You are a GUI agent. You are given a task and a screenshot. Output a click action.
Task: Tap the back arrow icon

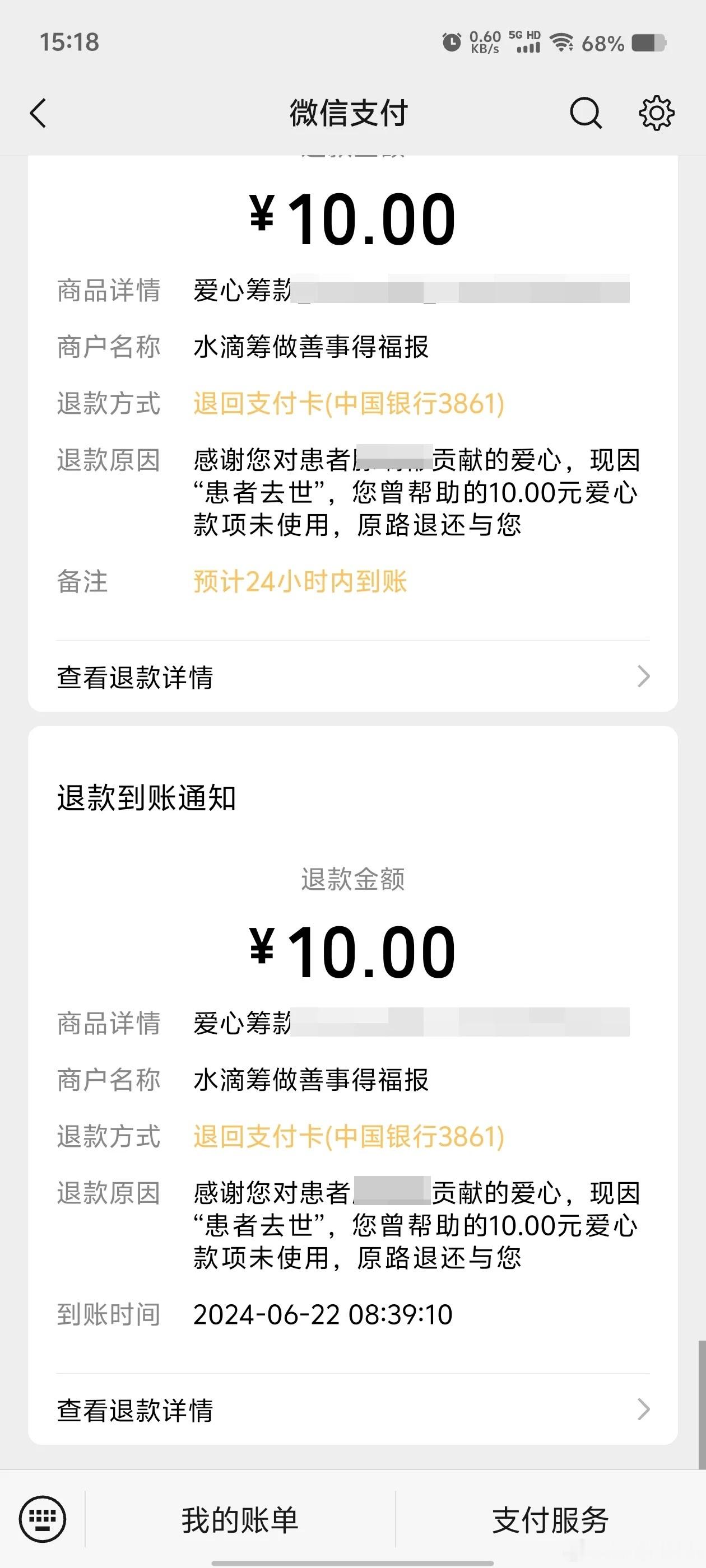pos(38,113)
